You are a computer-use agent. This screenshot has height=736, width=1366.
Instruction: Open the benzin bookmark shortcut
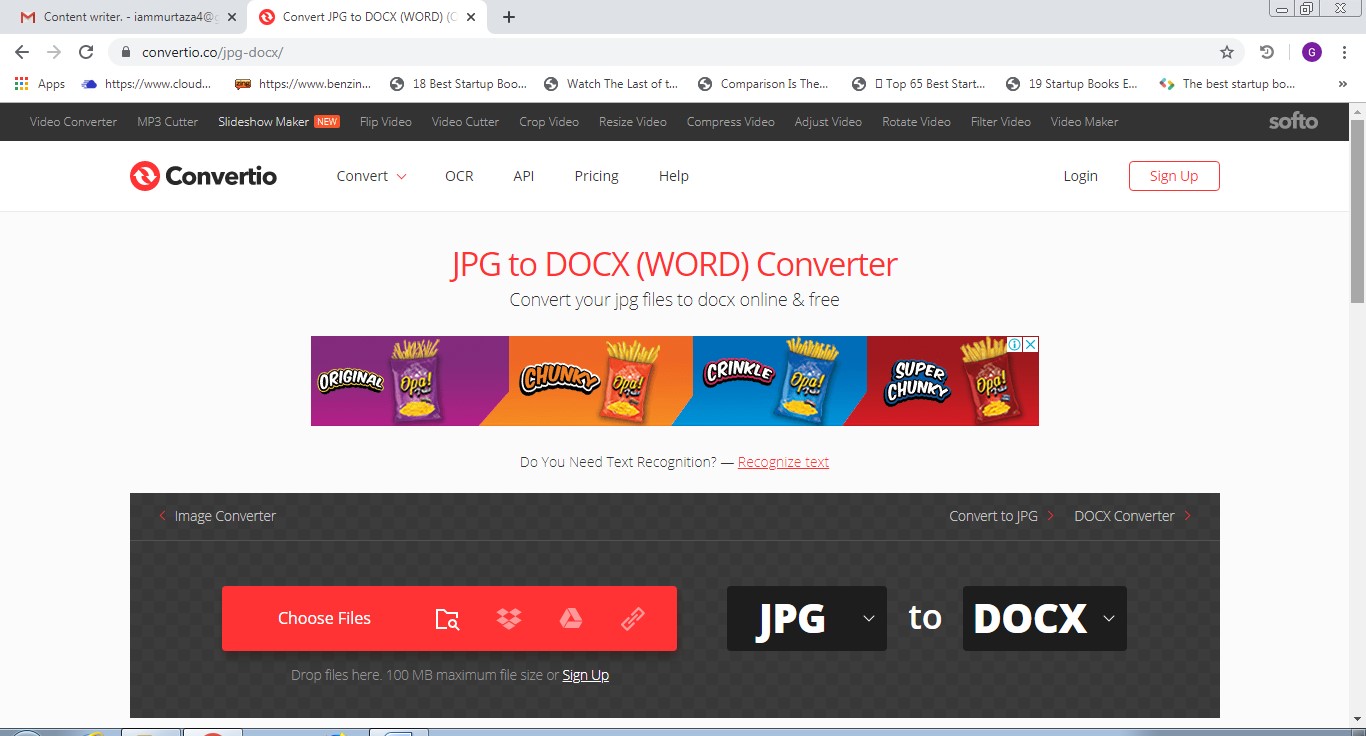303,84
